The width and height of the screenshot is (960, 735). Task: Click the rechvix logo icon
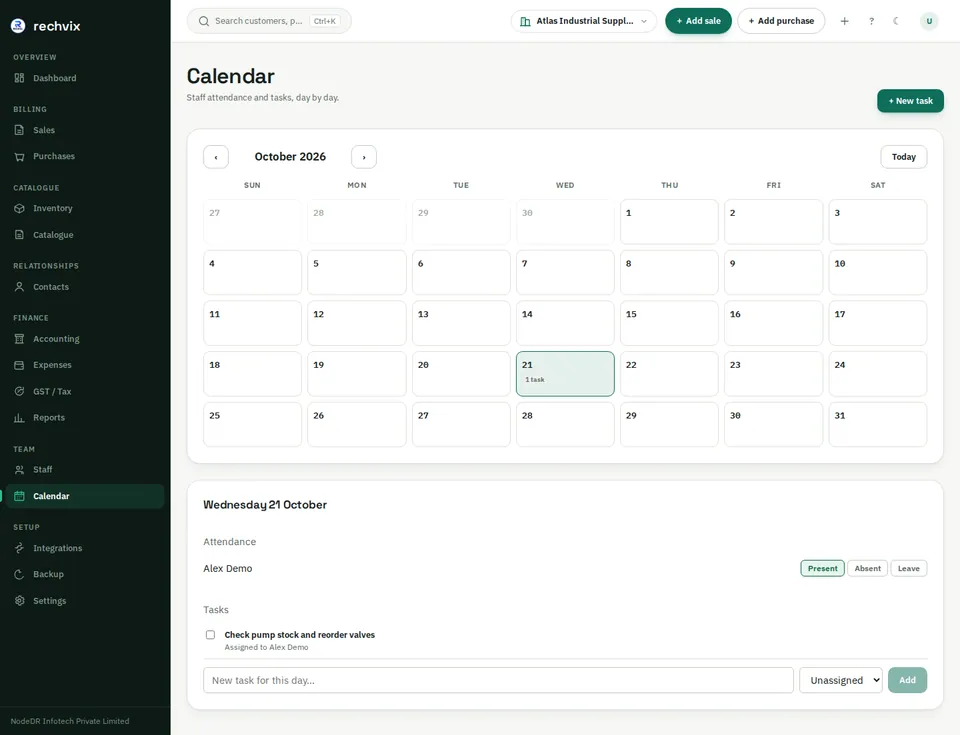click(x=18, y=26)
